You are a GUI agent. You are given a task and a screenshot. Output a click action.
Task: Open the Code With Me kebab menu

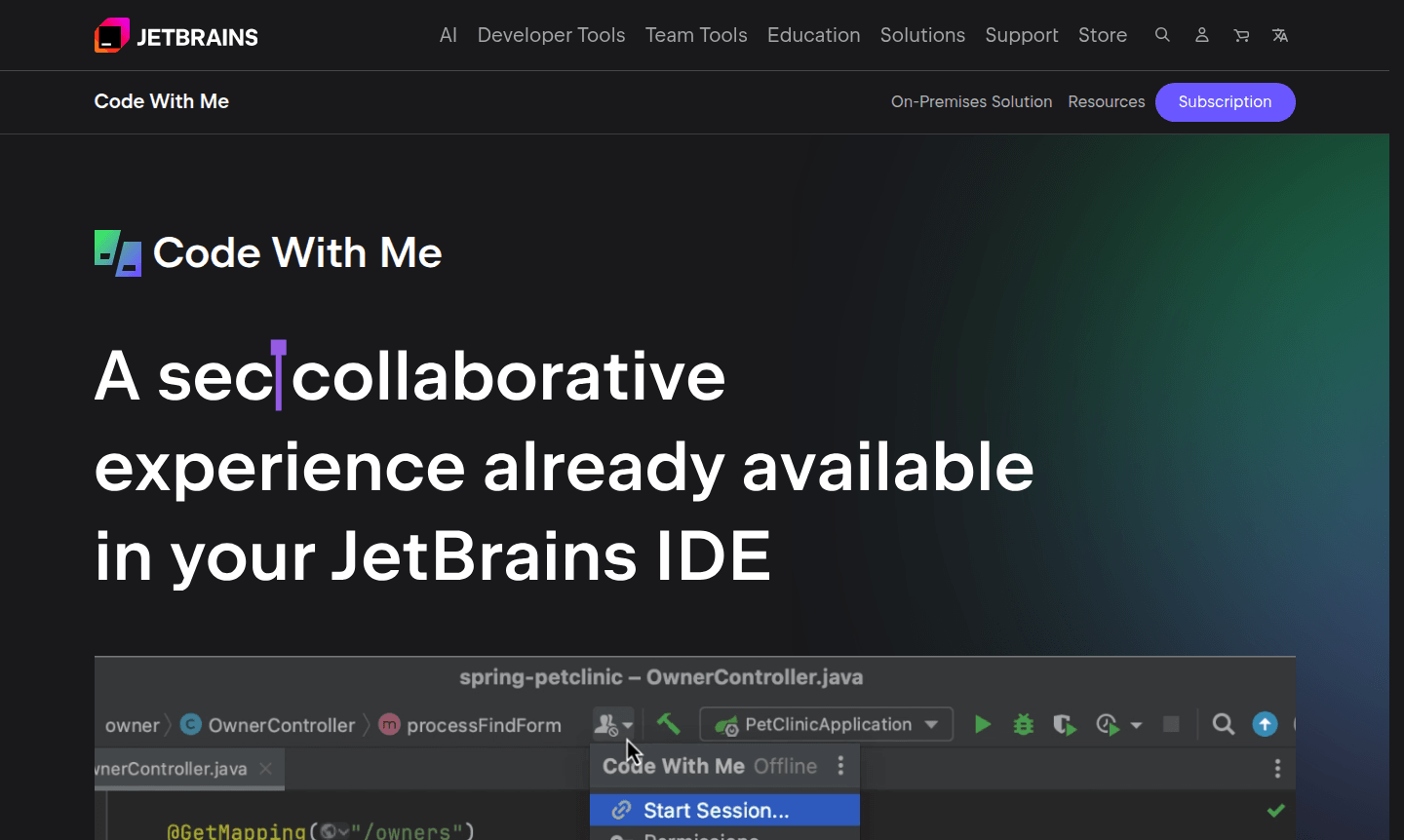pos(840,767)
